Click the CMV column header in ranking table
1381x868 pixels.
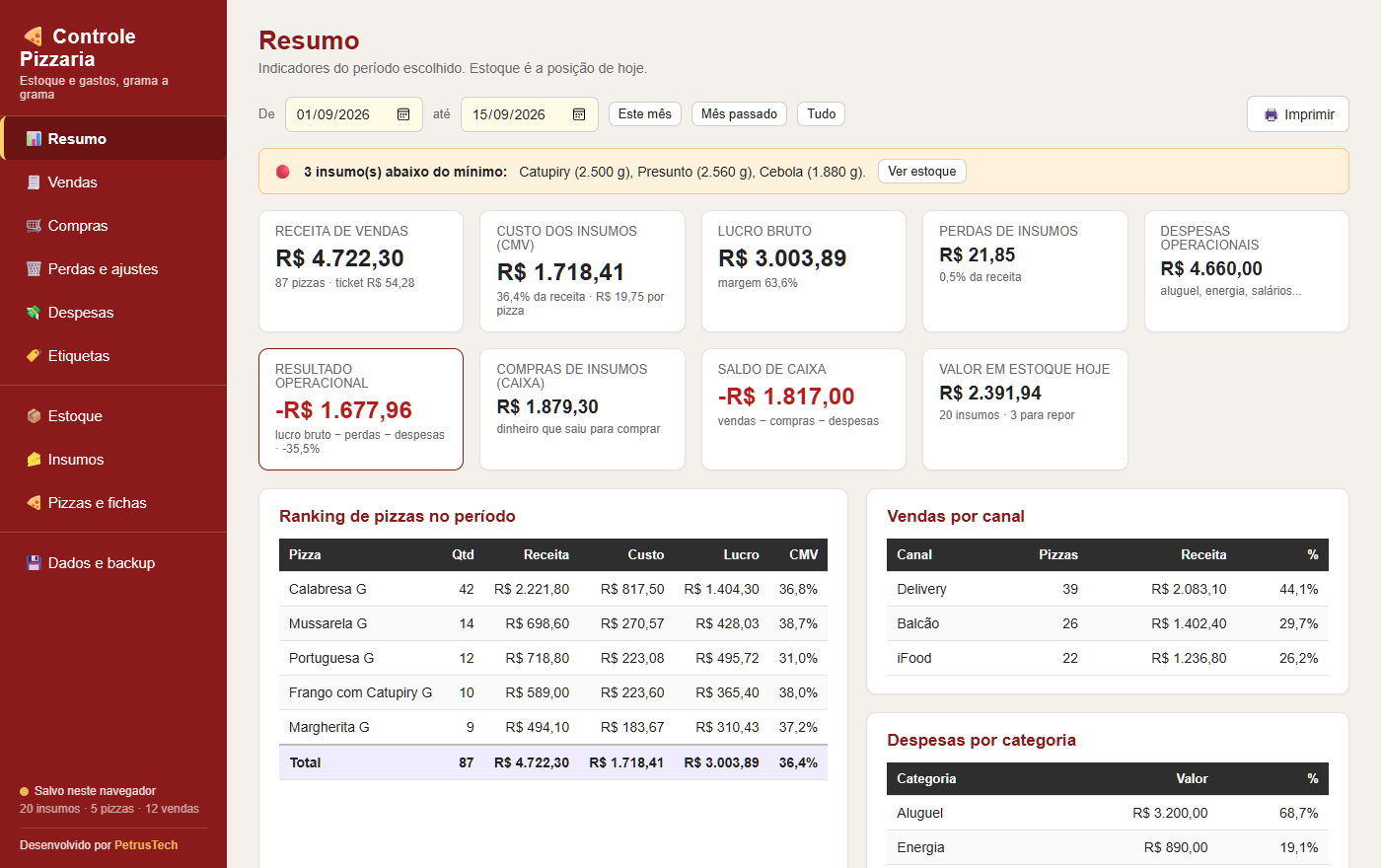coord(804,555)
